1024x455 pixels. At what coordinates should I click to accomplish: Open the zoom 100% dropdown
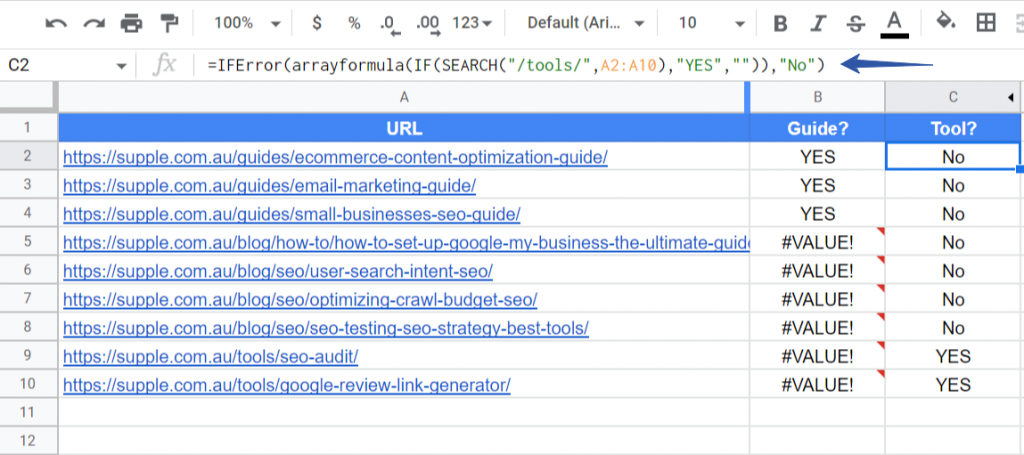(x=248, y=24)
